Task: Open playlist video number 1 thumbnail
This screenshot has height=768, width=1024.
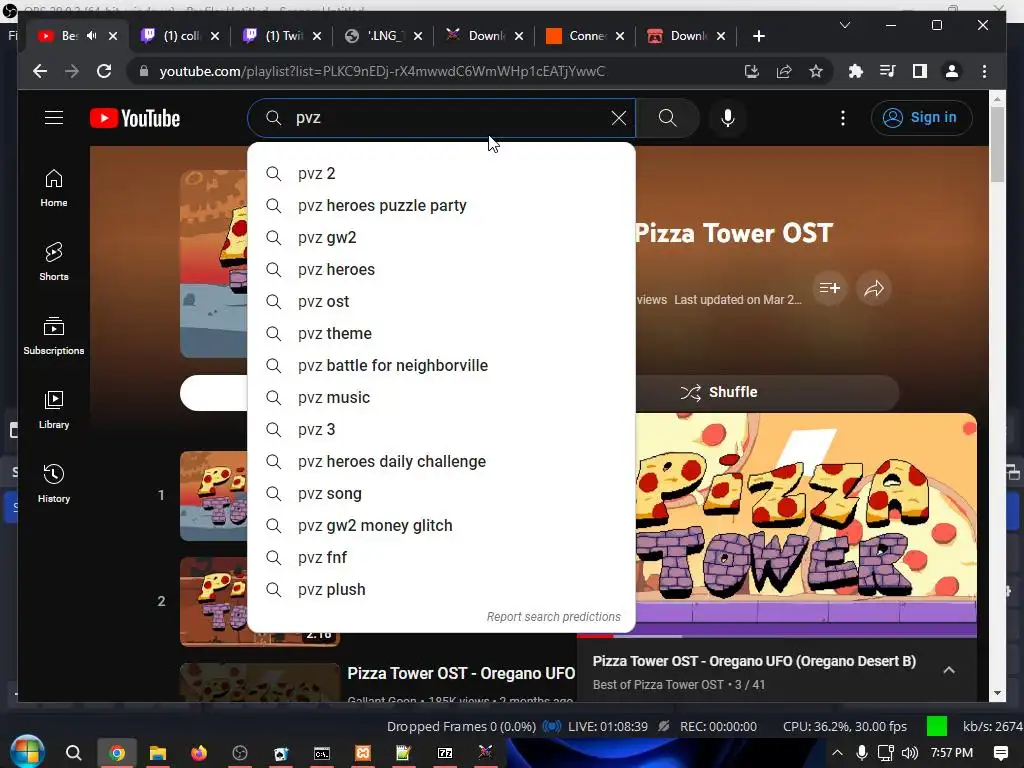Action: click(214, 496)
